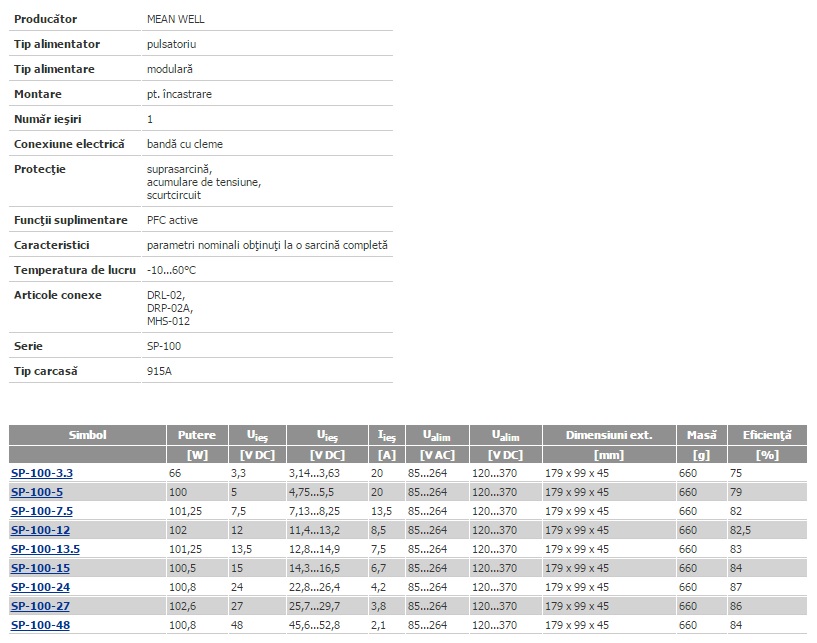Click the Protecţie label
Image resolution: width=817 pixels, height=643 pixels.
40,169
